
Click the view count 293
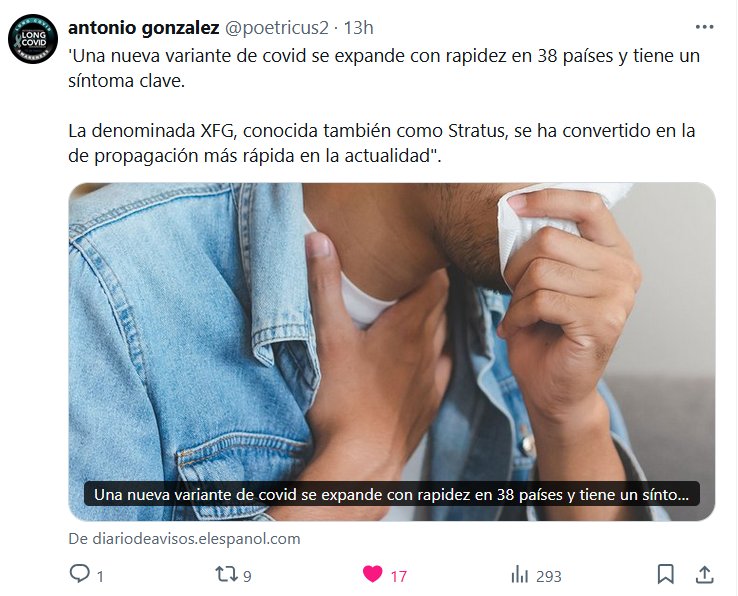point(549,576)
